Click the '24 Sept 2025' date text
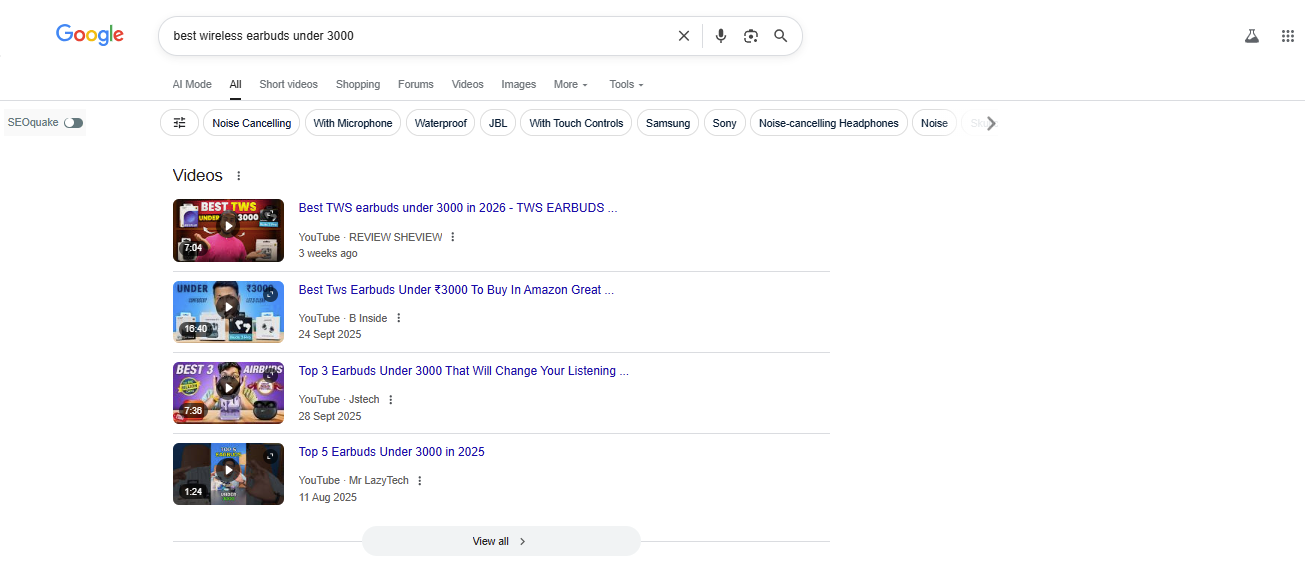The image size is (1305, 567). [x=330, y=335]
